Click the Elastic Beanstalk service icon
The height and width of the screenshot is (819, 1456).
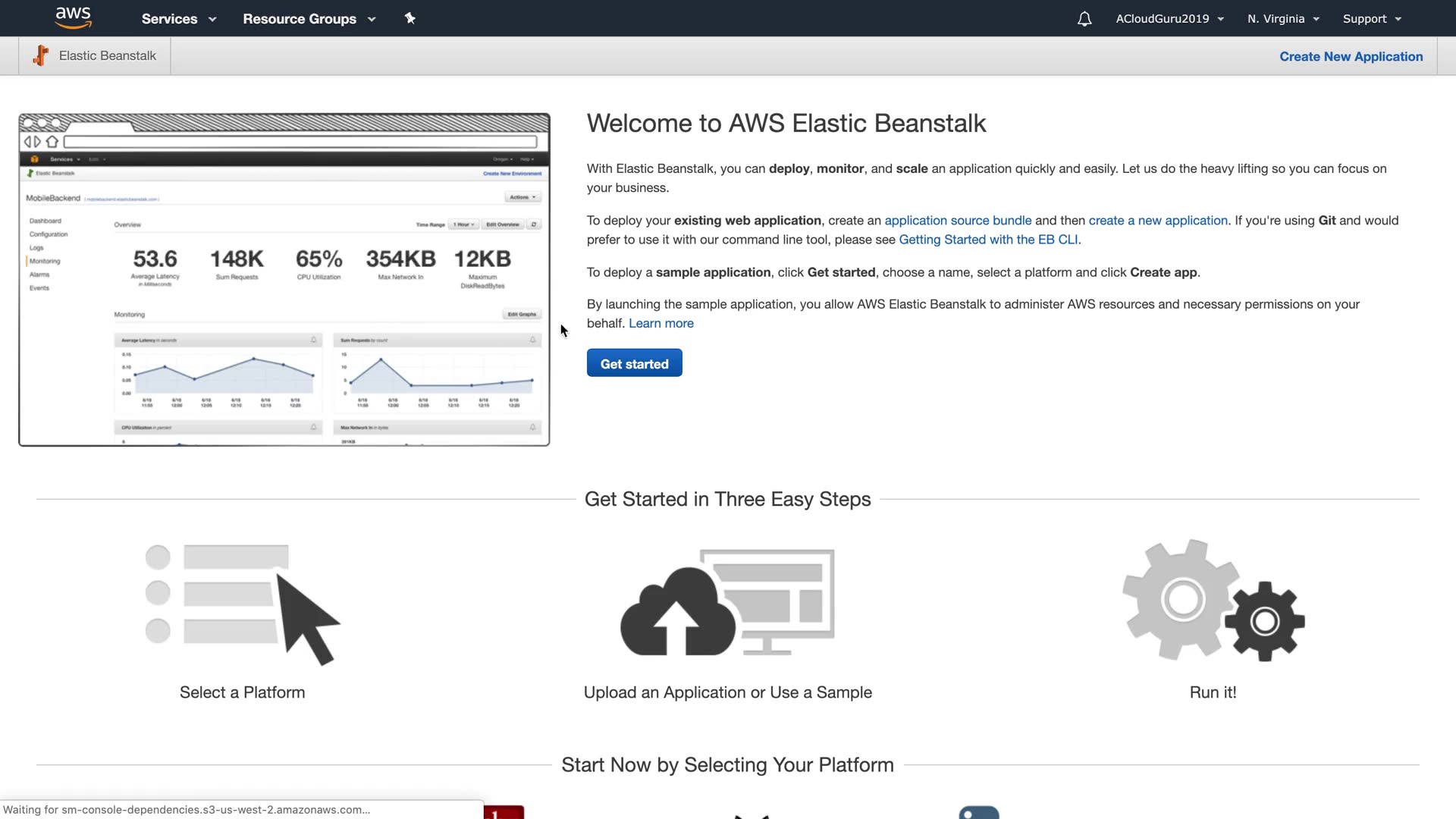(x=40, y=55)
